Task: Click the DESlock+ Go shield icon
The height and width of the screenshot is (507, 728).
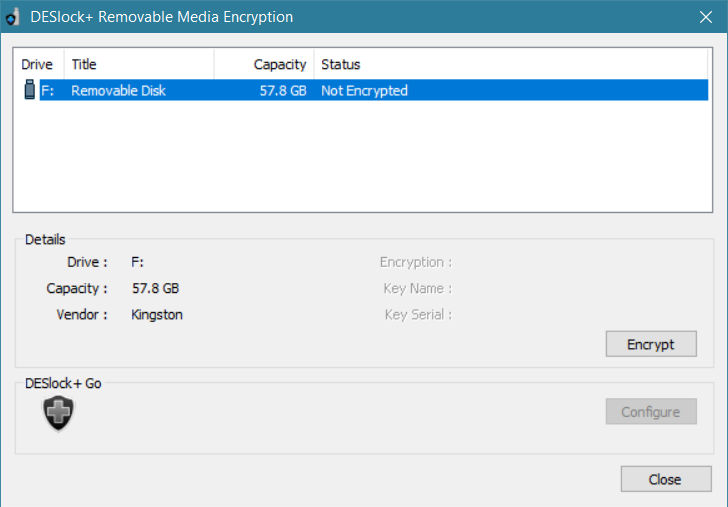Action: tap(58, 413)
